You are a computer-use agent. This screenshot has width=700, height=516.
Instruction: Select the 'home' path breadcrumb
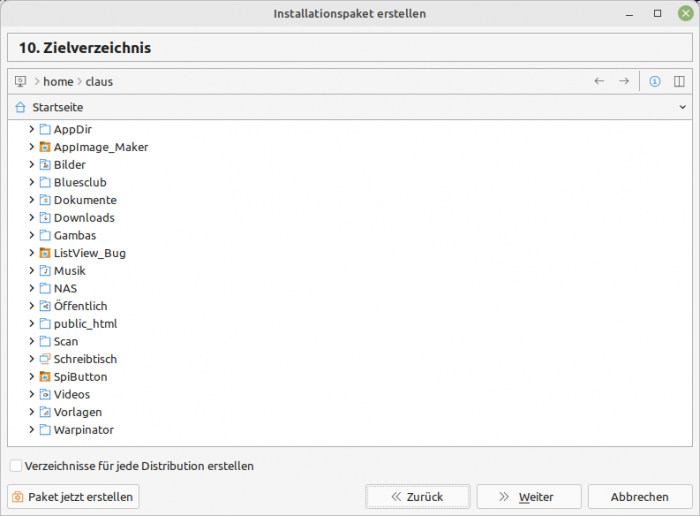[58, 81]
